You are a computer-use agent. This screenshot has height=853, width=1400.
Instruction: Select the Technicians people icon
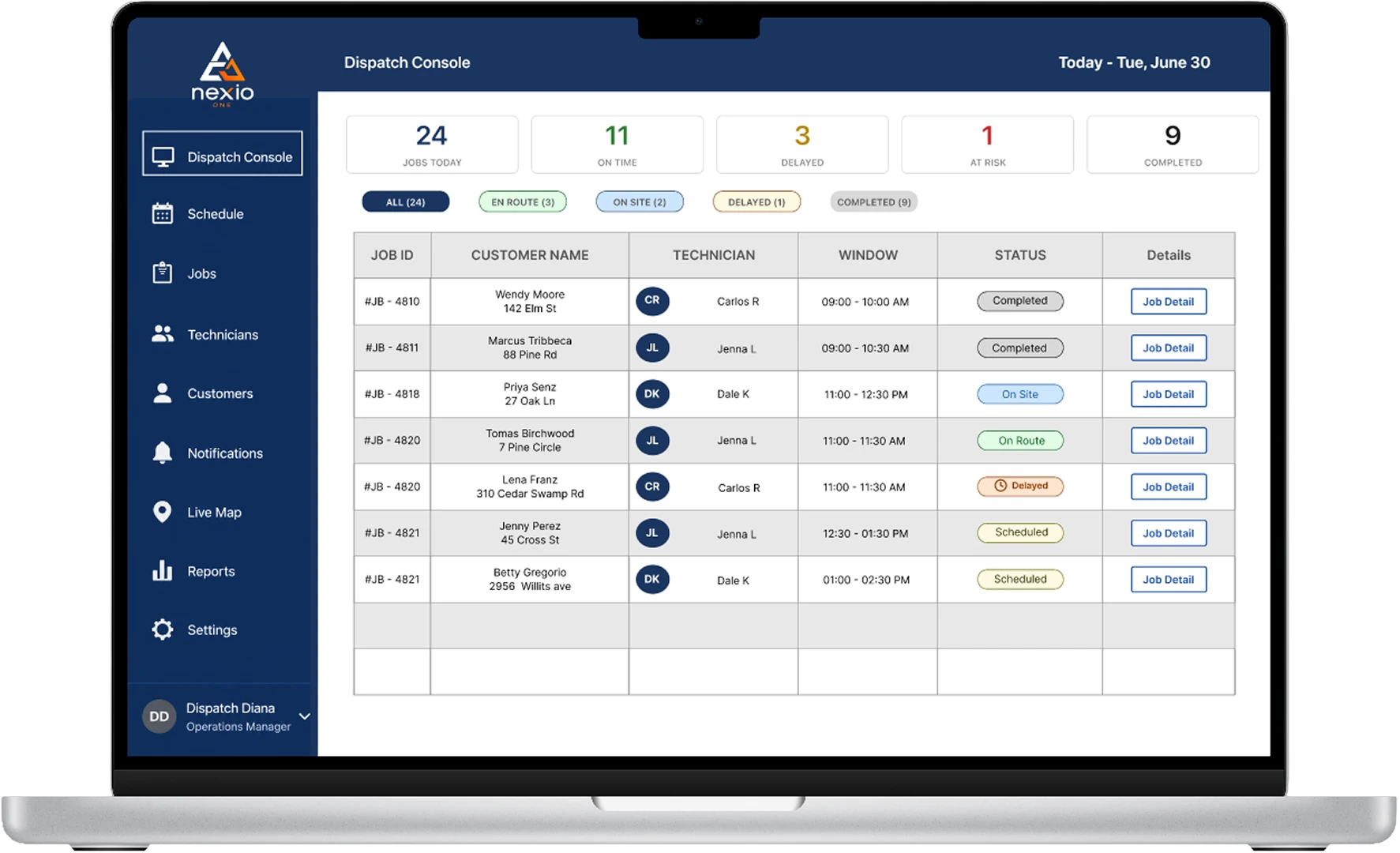coord(163,334)
